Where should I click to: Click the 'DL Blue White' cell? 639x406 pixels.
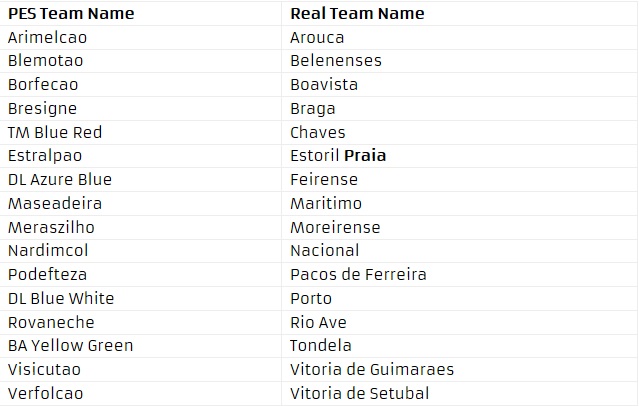click(61, 298)
